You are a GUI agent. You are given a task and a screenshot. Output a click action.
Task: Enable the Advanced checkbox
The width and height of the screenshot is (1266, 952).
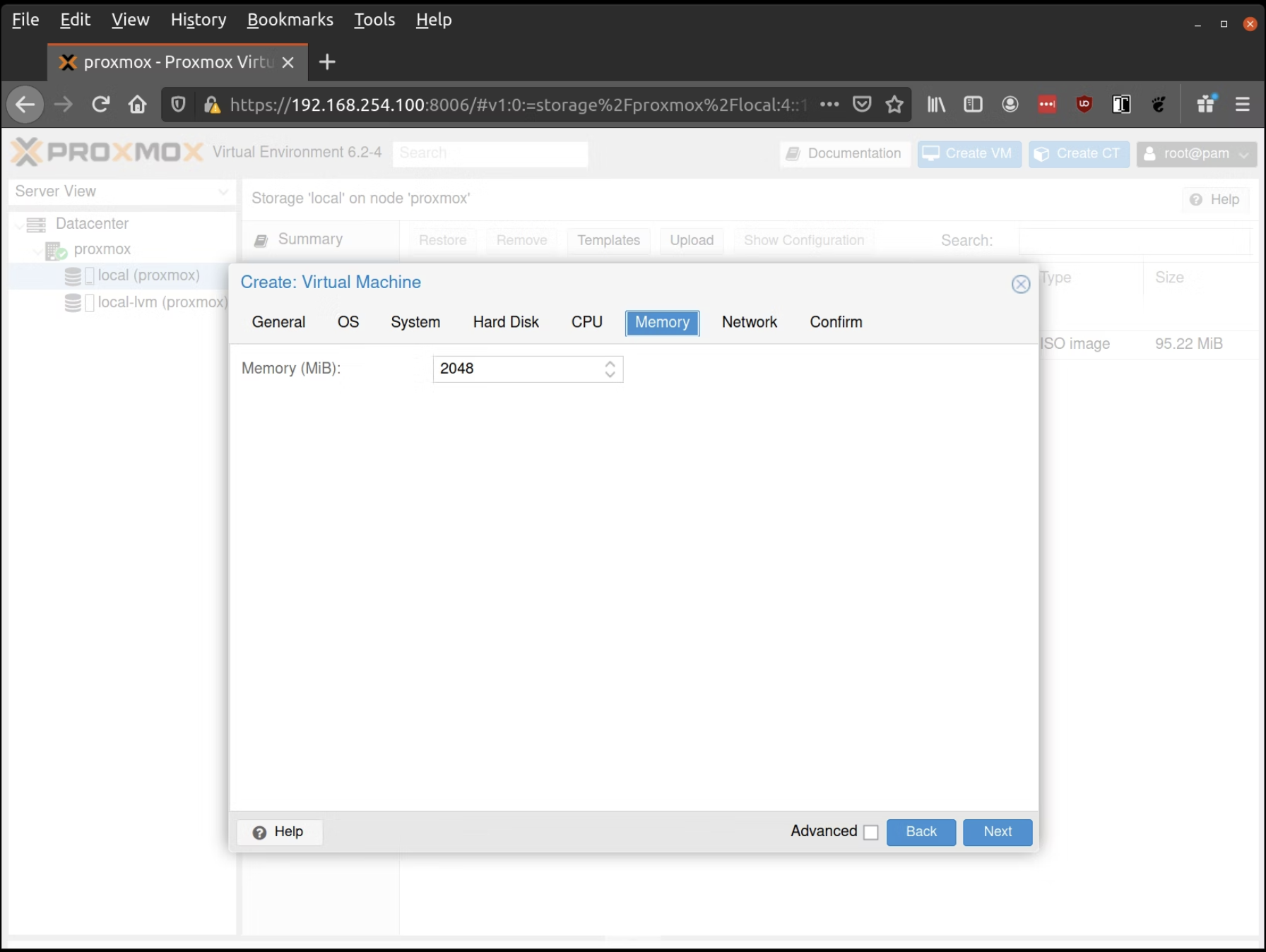click(871, 833)
